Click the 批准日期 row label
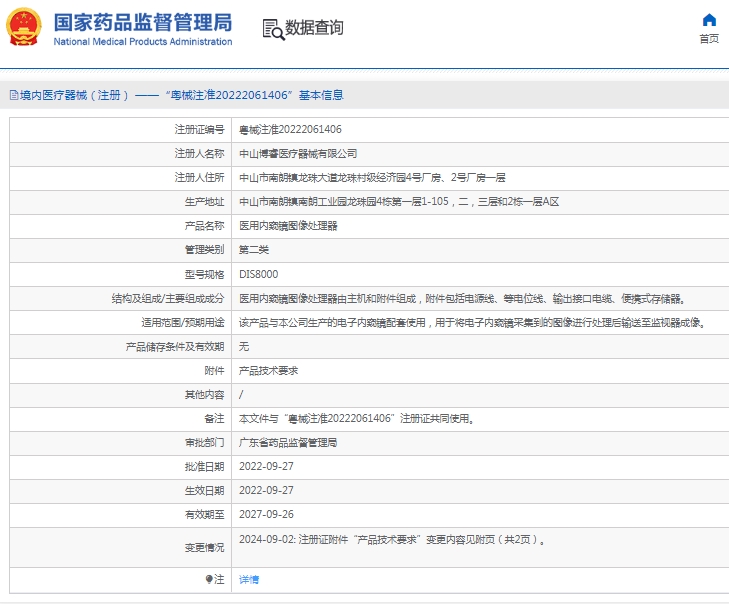The height and width of the screenshot is (604, 729). click(205, 466)
